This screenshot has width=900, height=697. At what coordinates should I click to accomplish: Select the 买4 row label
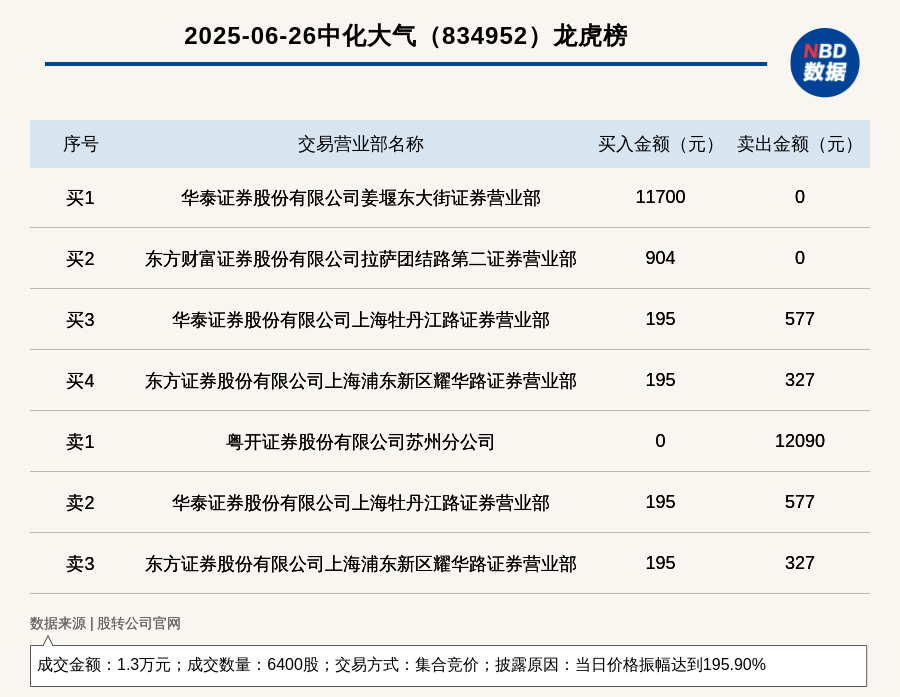(x=80, y=381)
